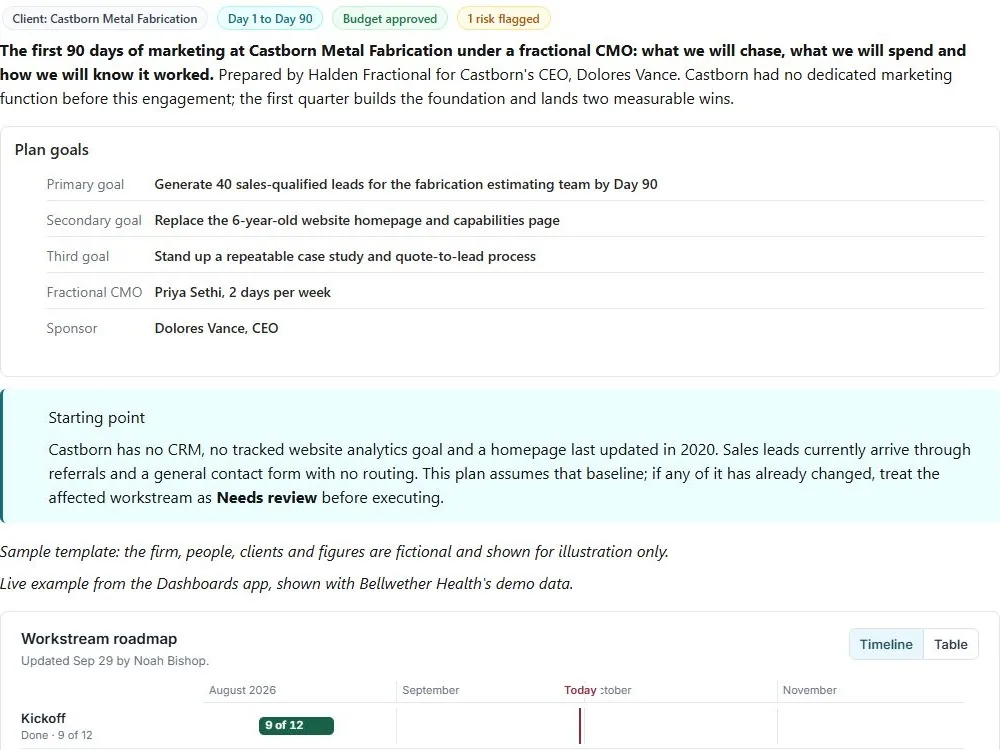Click the Client: Castborn Metal Fabrication chip
Image resolution: width=1000 pixels, height=750 pixels.
[x=105, y=18]
